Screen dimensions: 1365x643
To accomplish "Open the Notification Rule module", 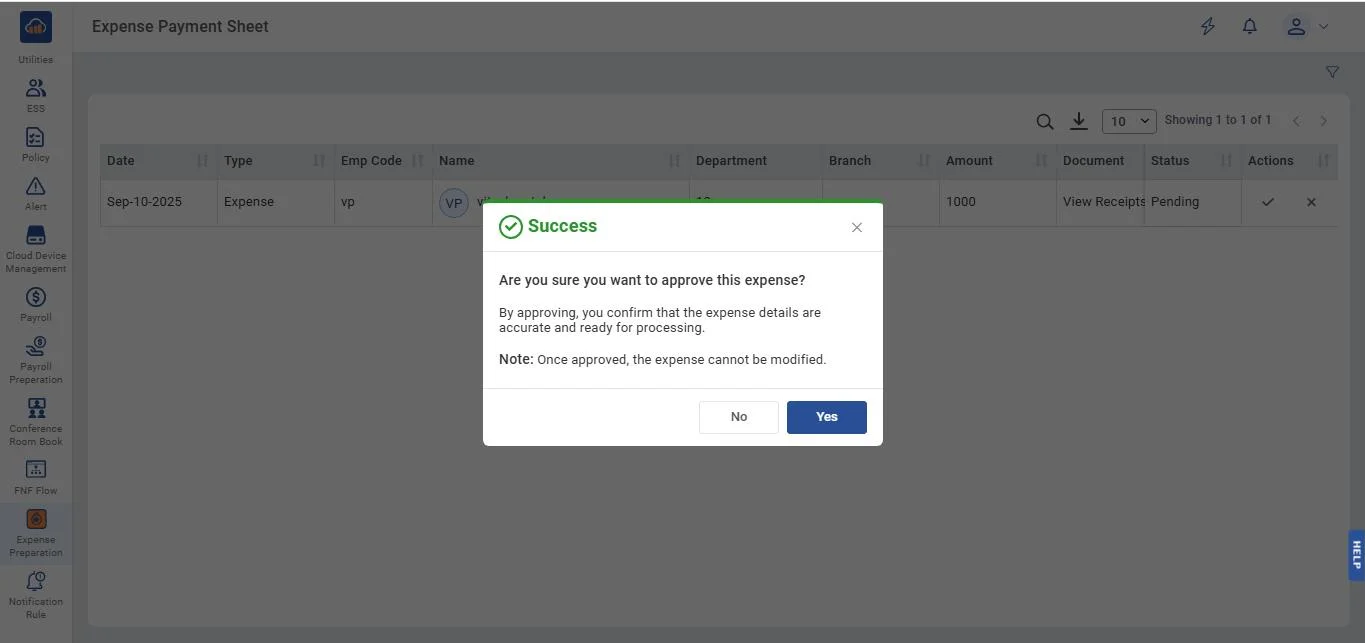I will point(35,594).
